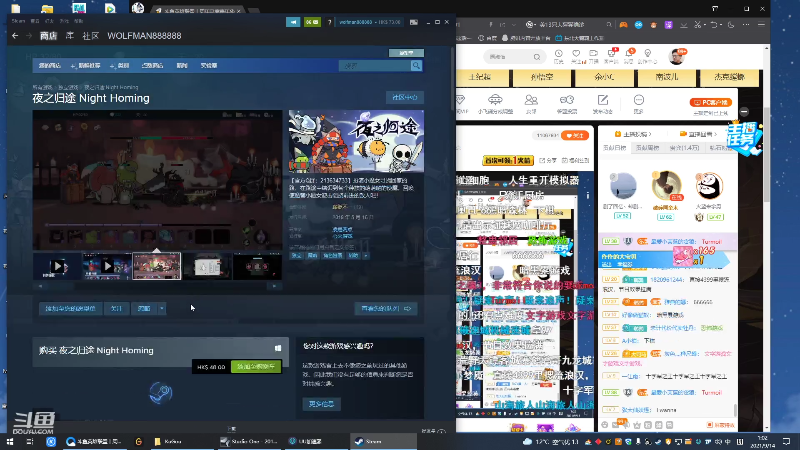Click 忽略 ignore button in Steam

[144, 308]
